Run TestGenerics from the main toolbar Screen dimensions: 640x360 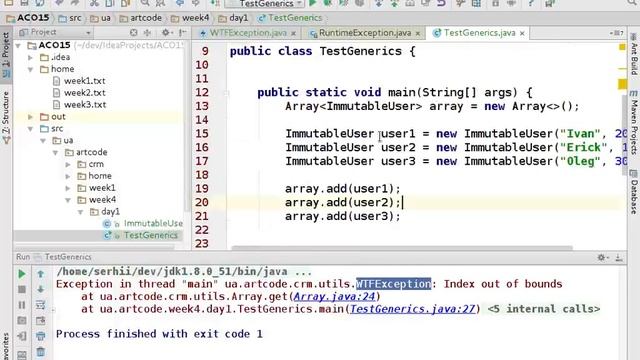313,3
